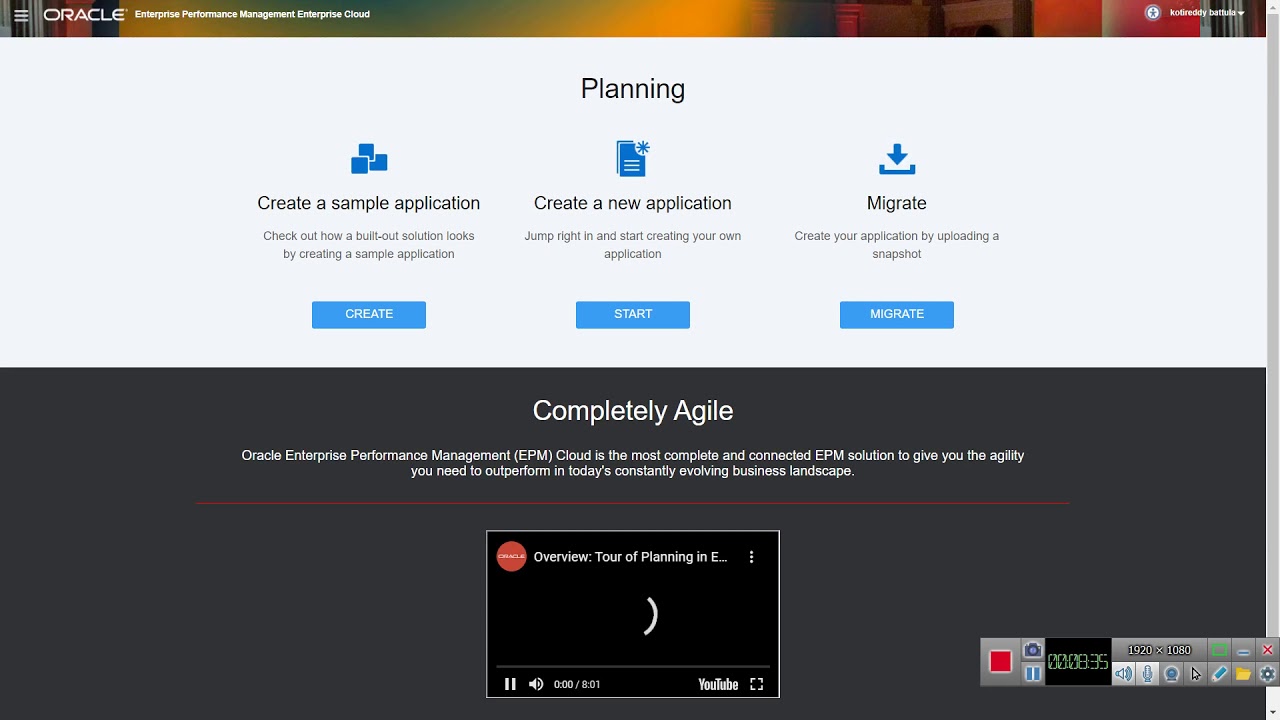Click the MIGRATE button
This screenshot has width=1280, height=720.
tap(897, 314)
